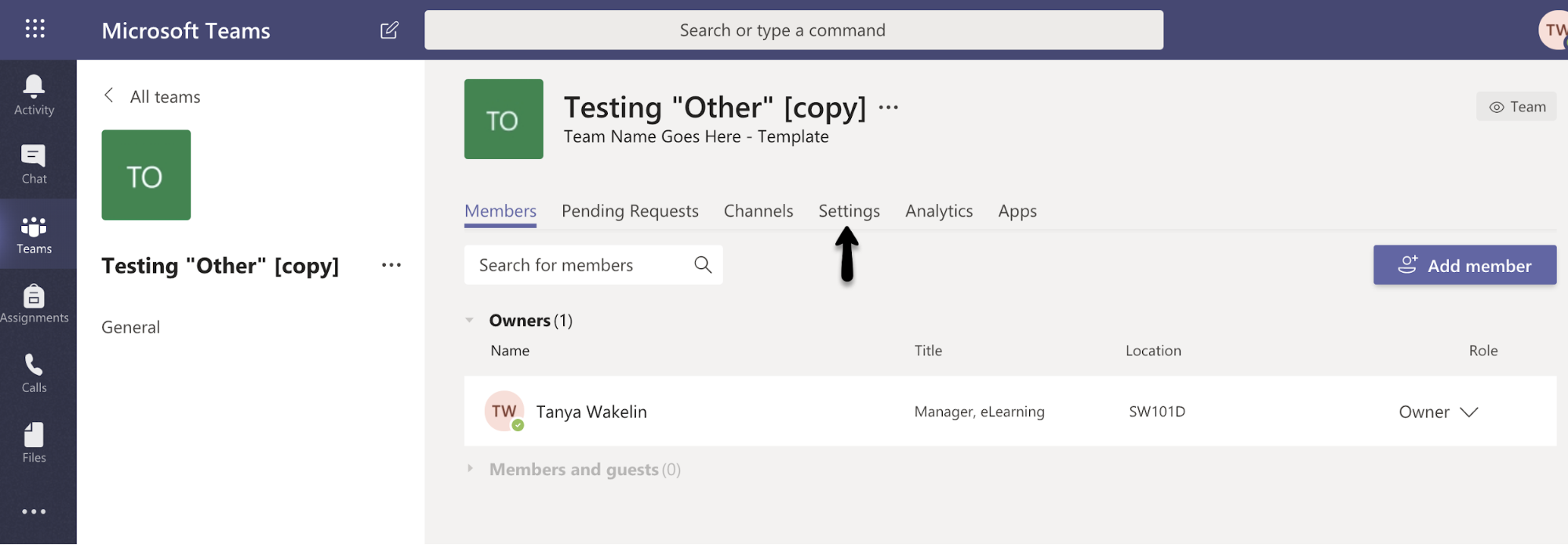Click the Microsoft Teams title

point(186,31)
